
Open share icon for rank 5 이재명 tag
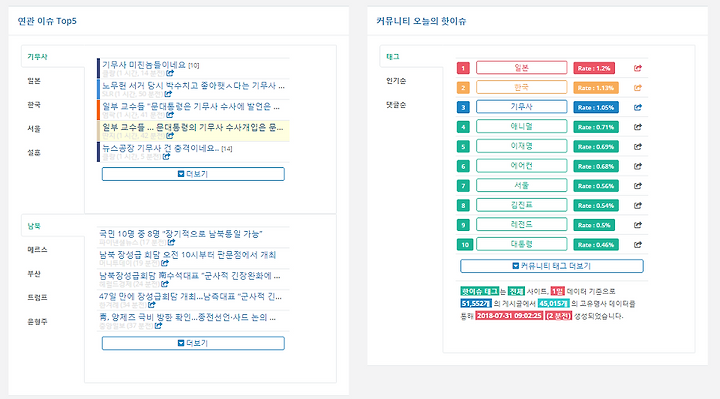click(x=637, y=146)
